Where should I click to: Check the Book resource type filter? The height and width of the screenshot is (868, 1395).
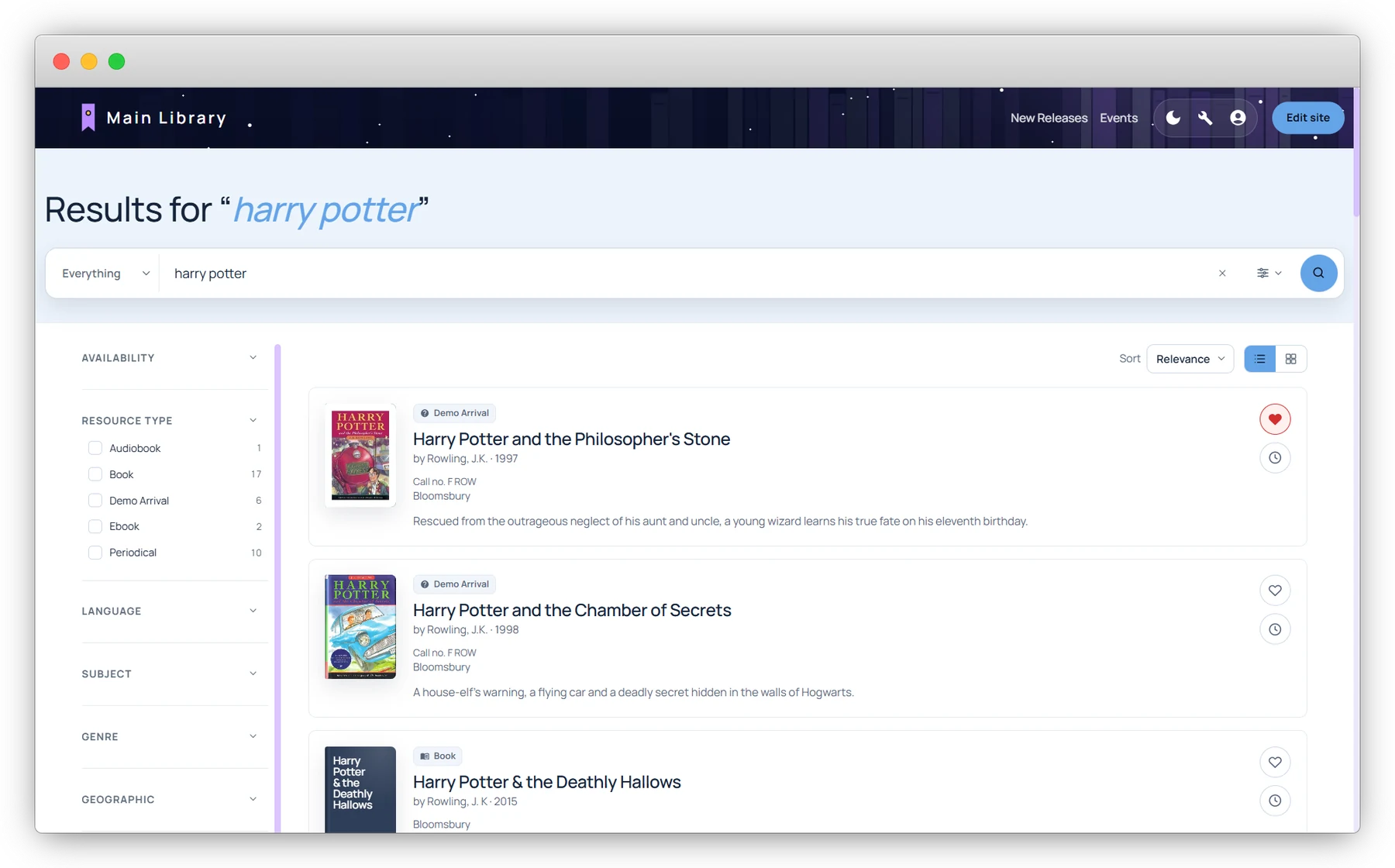(x=95, y=474)
